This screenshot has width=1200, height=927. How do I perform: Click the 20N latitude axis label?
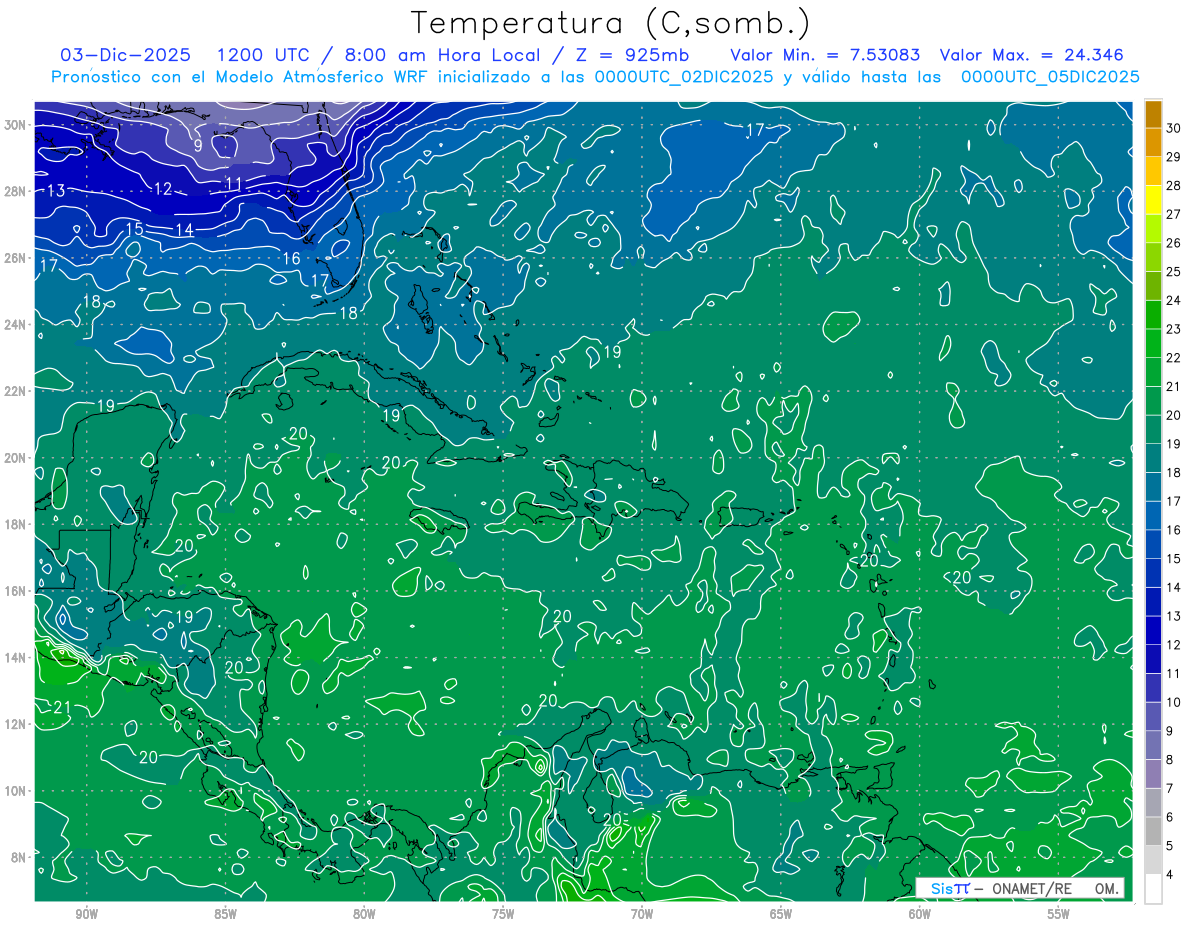click(x=15, y=457)
